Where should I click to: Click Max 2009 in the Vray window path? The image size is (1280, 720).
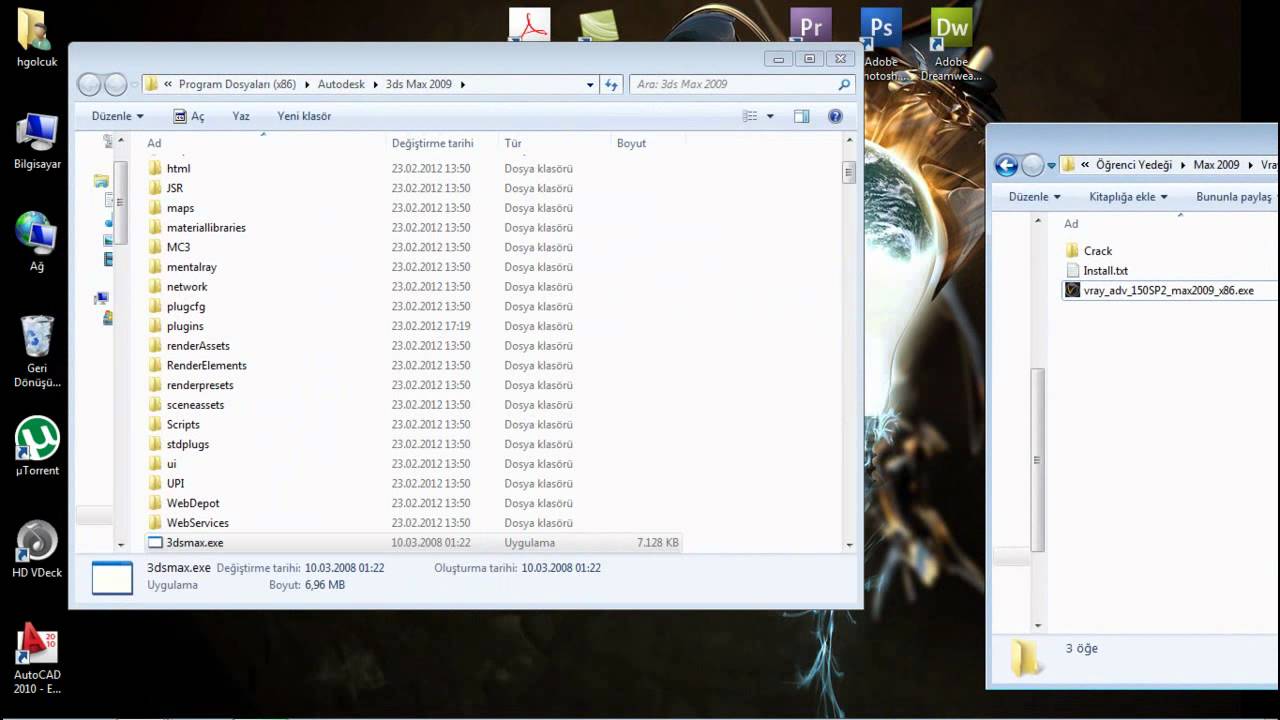tap(1216, 165)
